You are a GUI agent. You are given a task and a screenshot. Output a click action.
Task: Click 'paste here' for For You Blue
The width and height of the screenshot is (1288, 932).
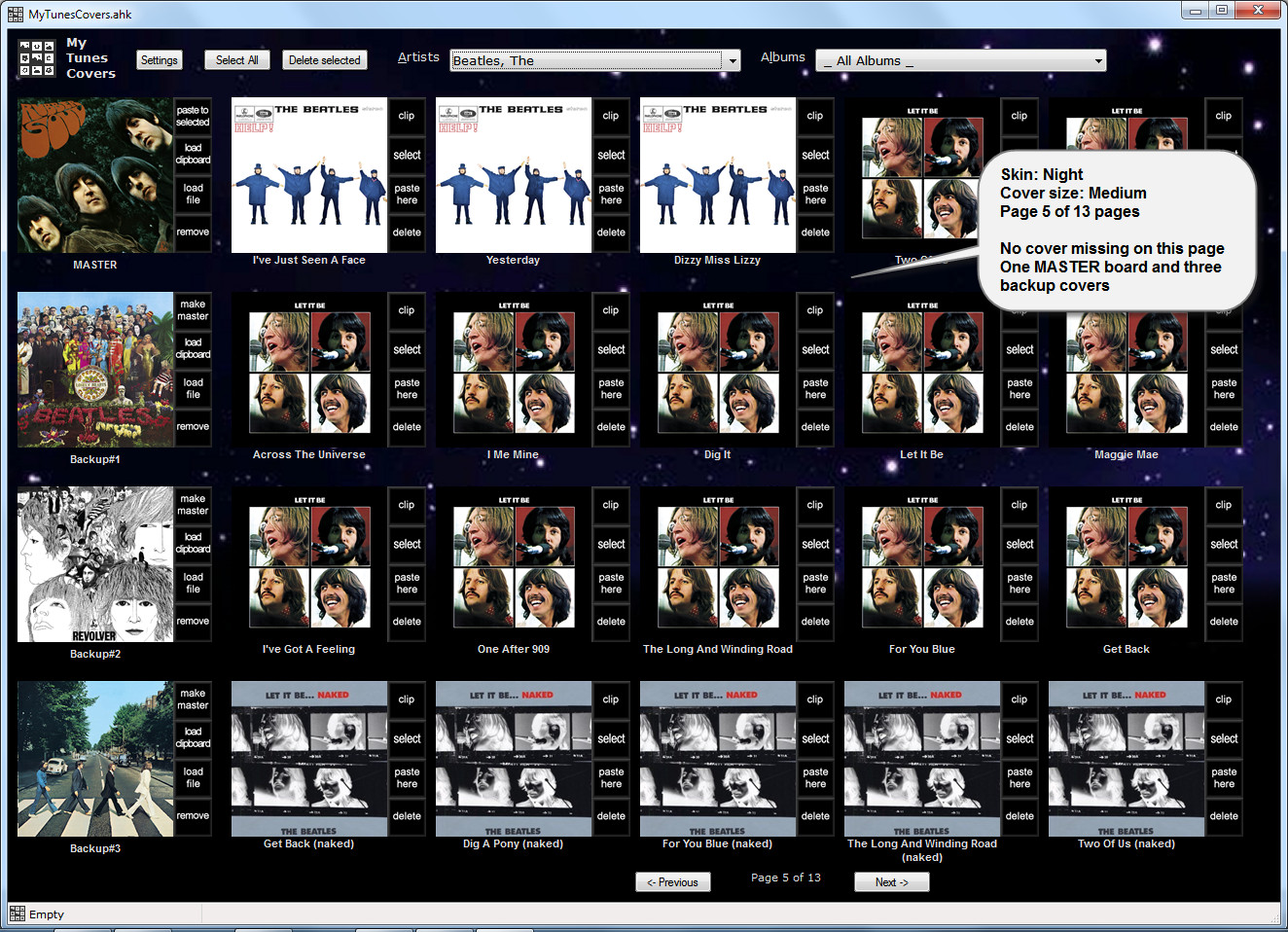(x=1020, y=583)
